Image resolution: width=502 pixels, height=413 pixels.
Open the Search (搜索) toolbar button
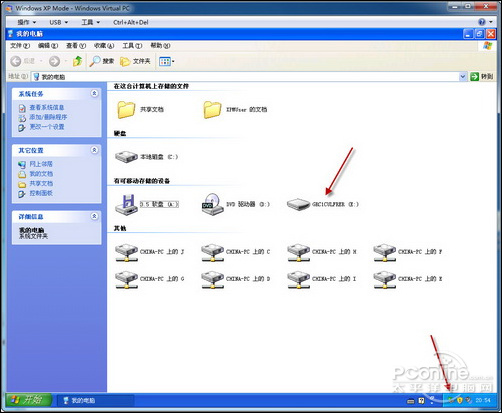pos(102,61)
